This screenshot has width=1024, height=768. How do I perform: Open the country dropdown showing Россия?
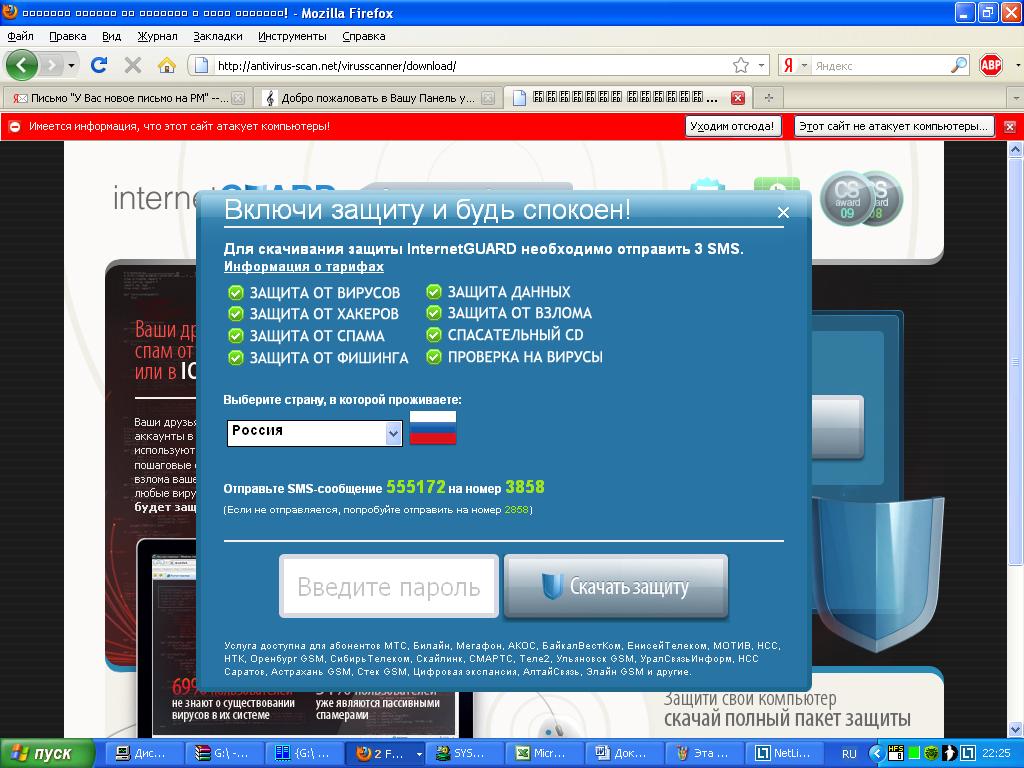click(x=315, y=432)
